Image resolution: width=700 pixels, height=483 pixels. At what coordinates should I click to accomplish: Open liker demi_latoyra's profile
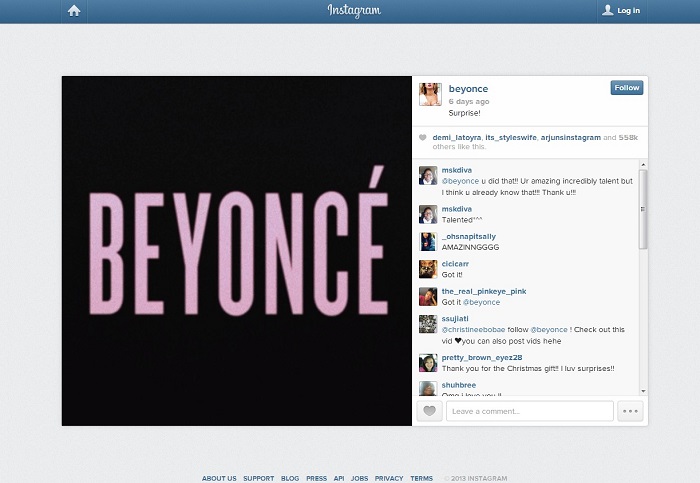coord(457,137)
